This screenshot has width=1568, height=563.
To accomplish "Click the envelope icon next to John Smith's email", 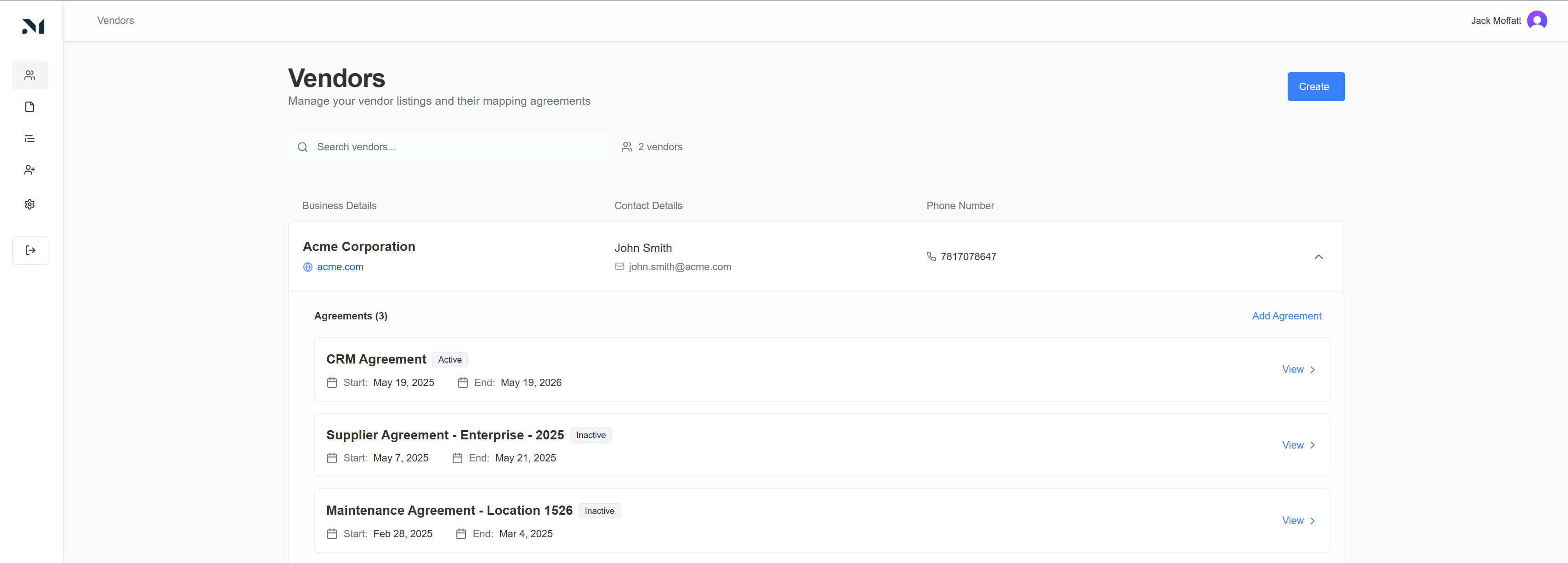I will [619, 267].
